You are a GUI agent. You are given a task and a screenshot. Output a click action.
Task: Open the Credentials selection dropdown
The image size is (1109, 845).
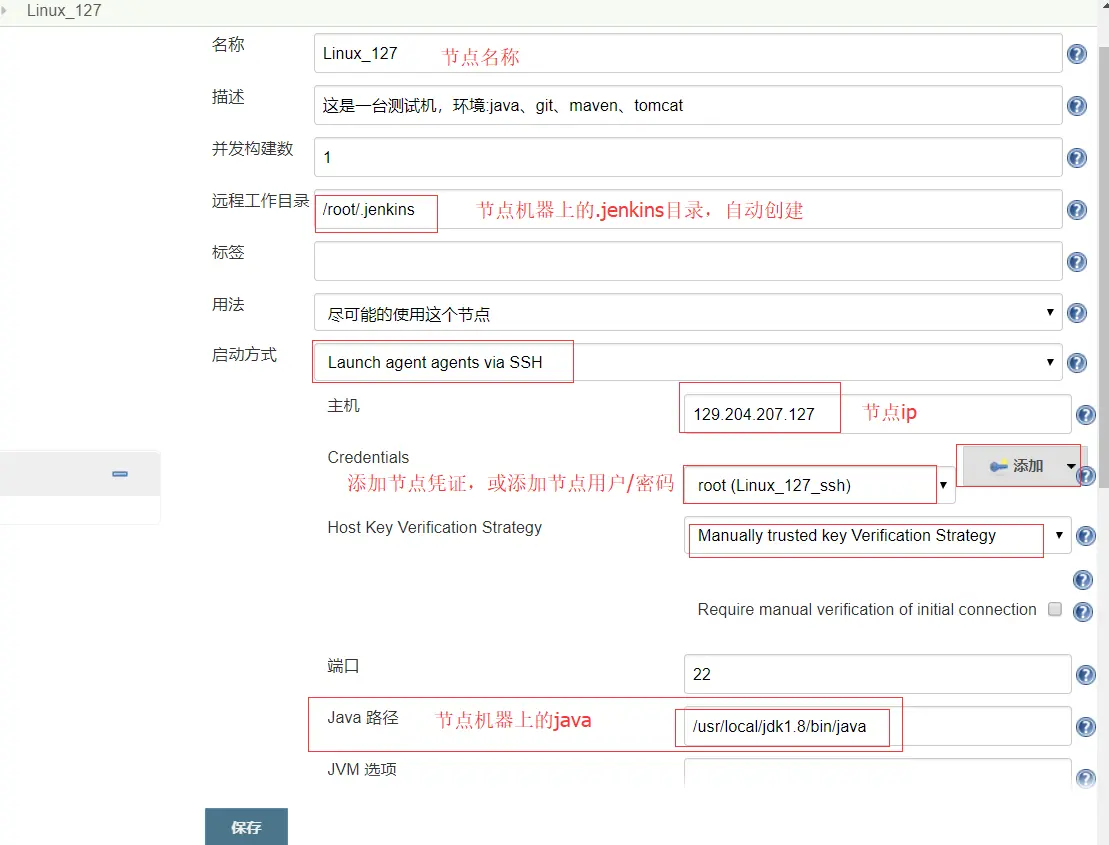pyautogui.click(x=820, y=485)
